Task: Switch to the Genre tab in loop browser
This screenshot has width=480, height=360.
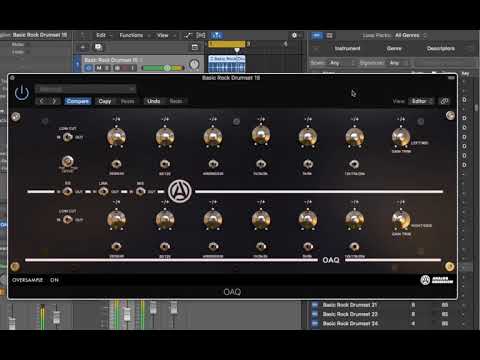Action: (394, 48)
